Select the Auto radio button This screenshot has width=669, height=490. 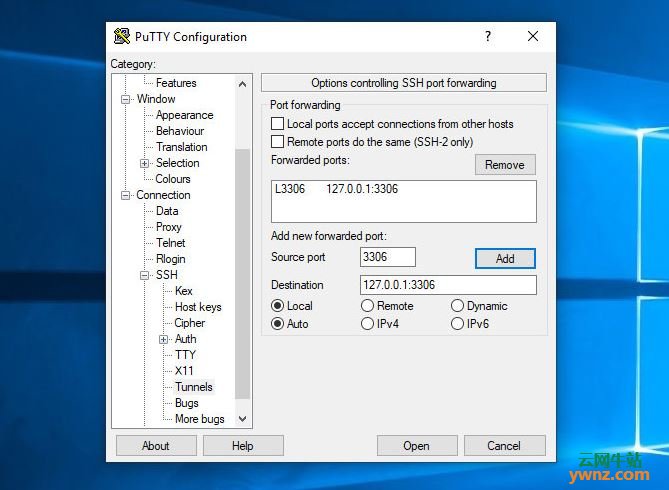click(277, 324)
